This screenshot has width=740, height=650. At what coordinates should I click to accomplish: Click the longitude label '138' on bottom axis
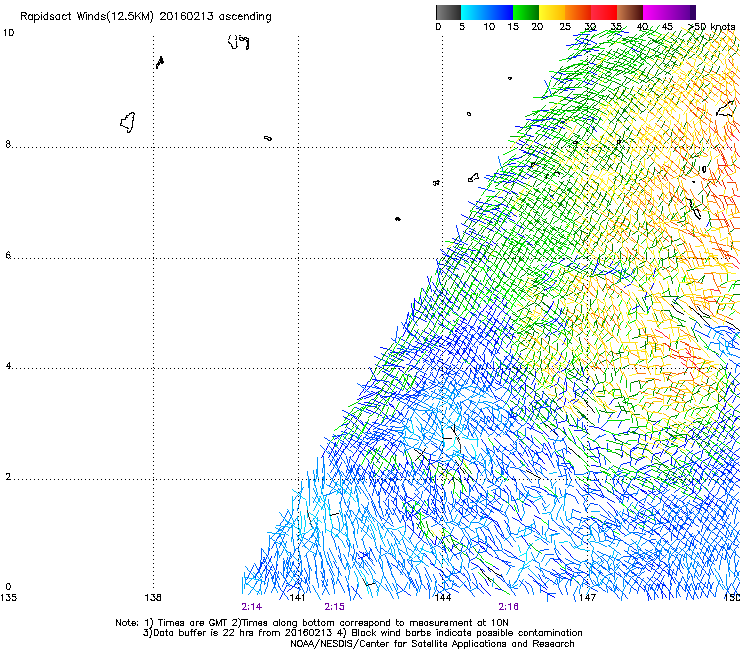(x=153, y=598)
